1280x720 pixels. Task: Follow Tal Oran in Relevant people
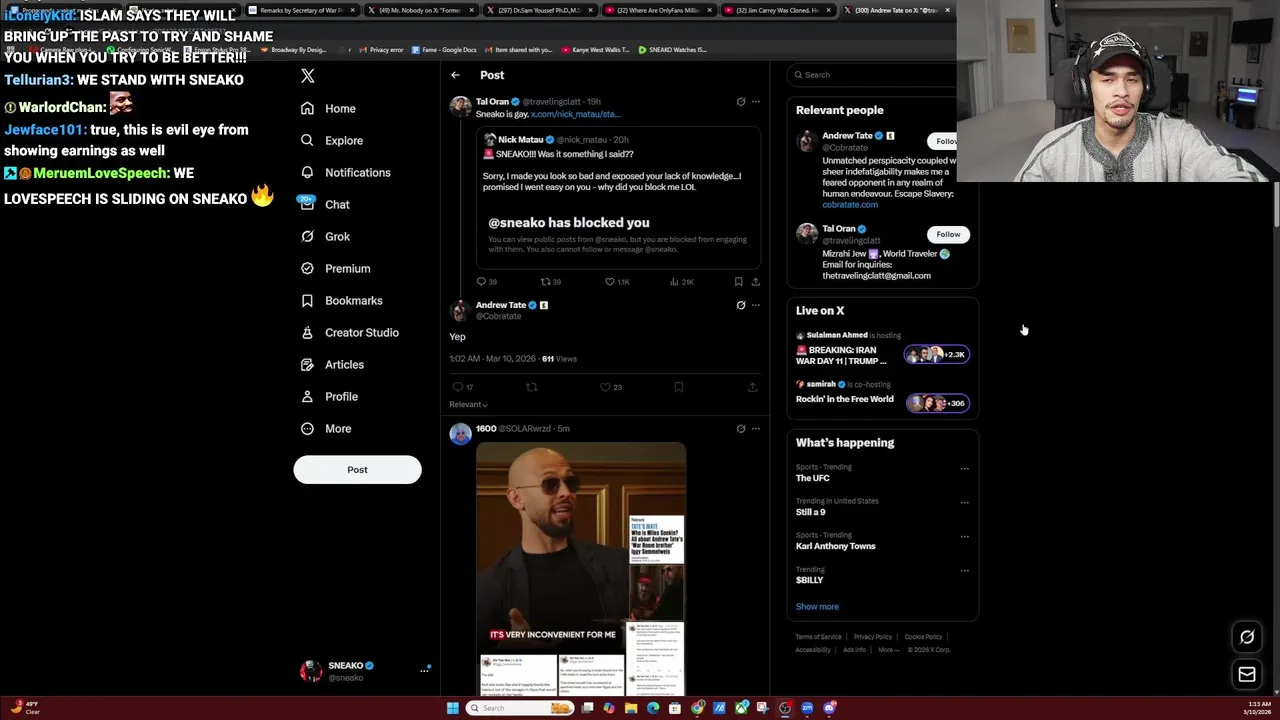(948, 234)
